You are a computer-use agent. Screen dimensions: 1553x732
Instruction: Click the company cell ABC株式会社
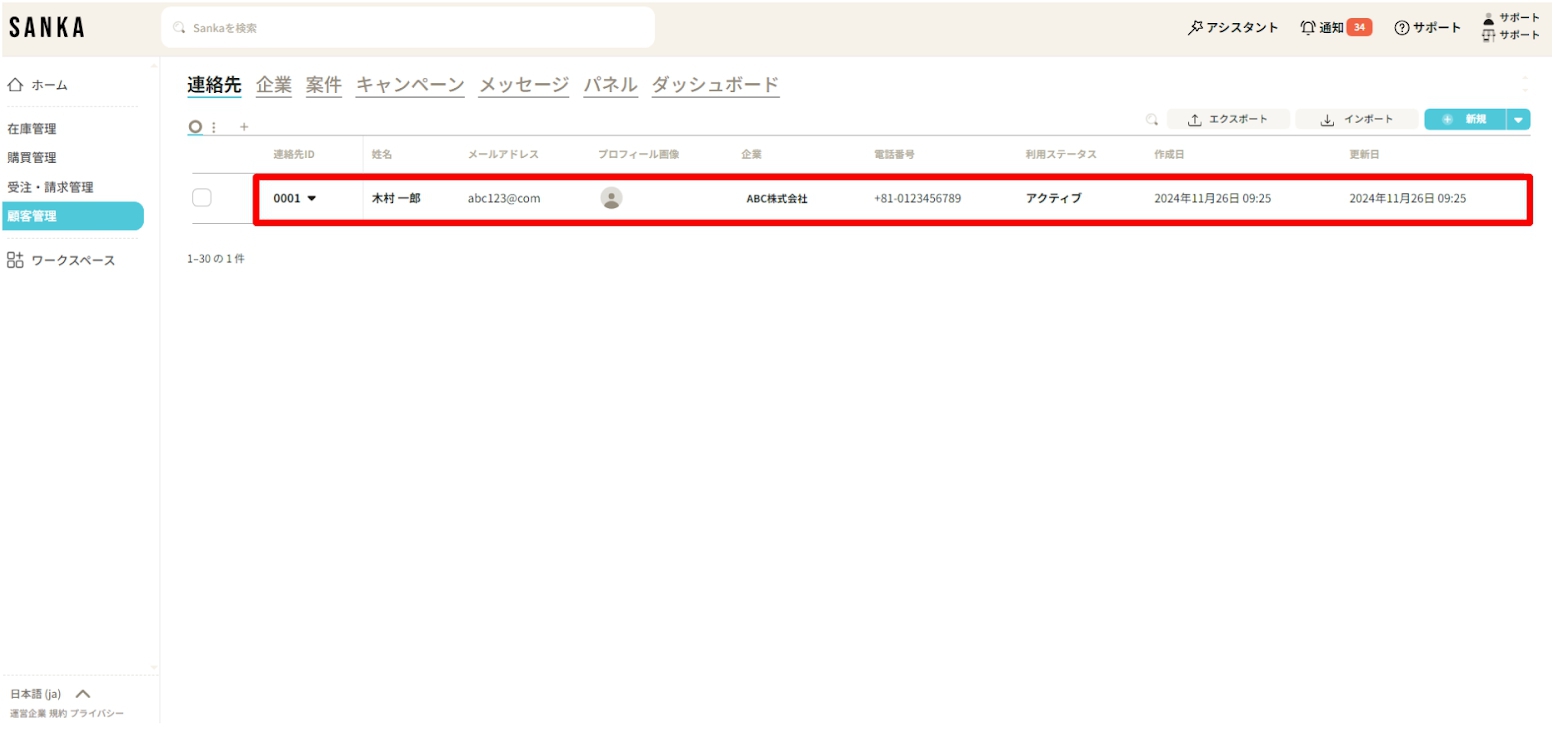click(777, 199)
